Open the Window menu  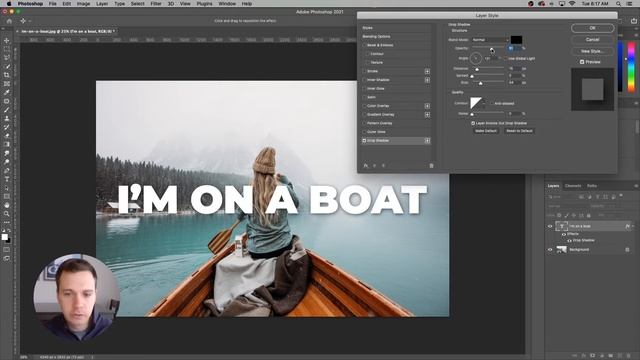click(227, 4)
